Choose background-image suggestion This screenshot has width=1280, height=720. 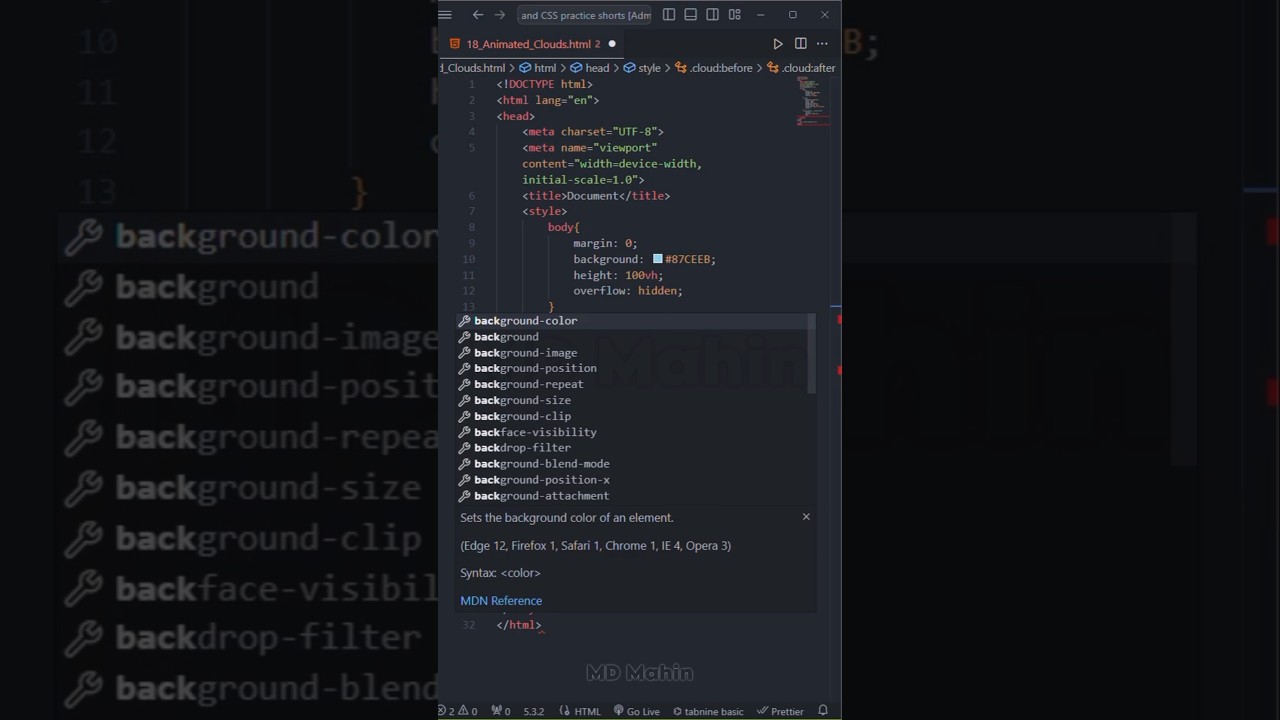[635, 353]
